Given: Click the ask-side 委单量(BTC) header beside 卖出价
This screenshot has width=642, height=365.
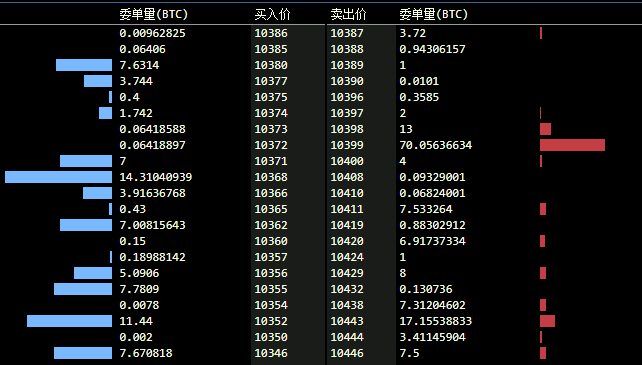Looking at the screenshot, I should point(434,14).
